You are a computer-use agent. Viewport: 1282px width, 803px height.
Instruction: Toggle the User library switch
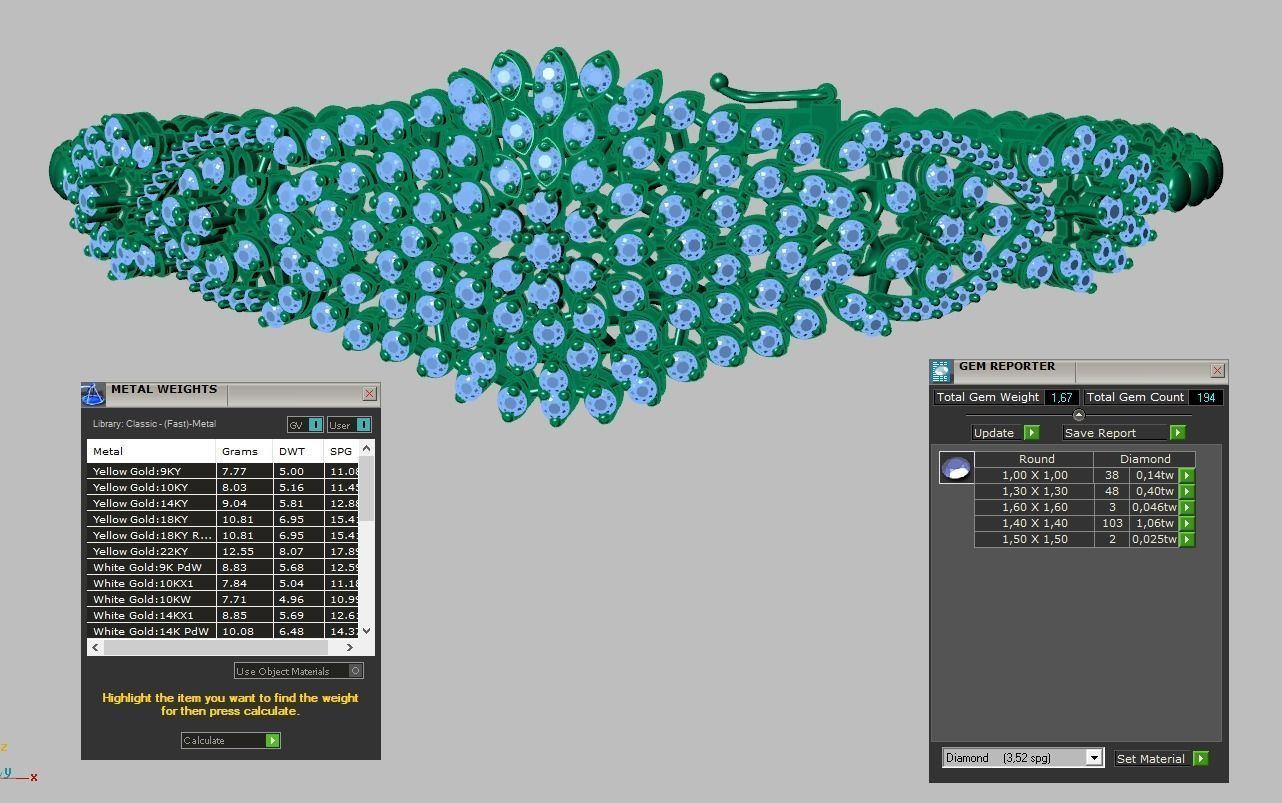(x=362, y=425)
